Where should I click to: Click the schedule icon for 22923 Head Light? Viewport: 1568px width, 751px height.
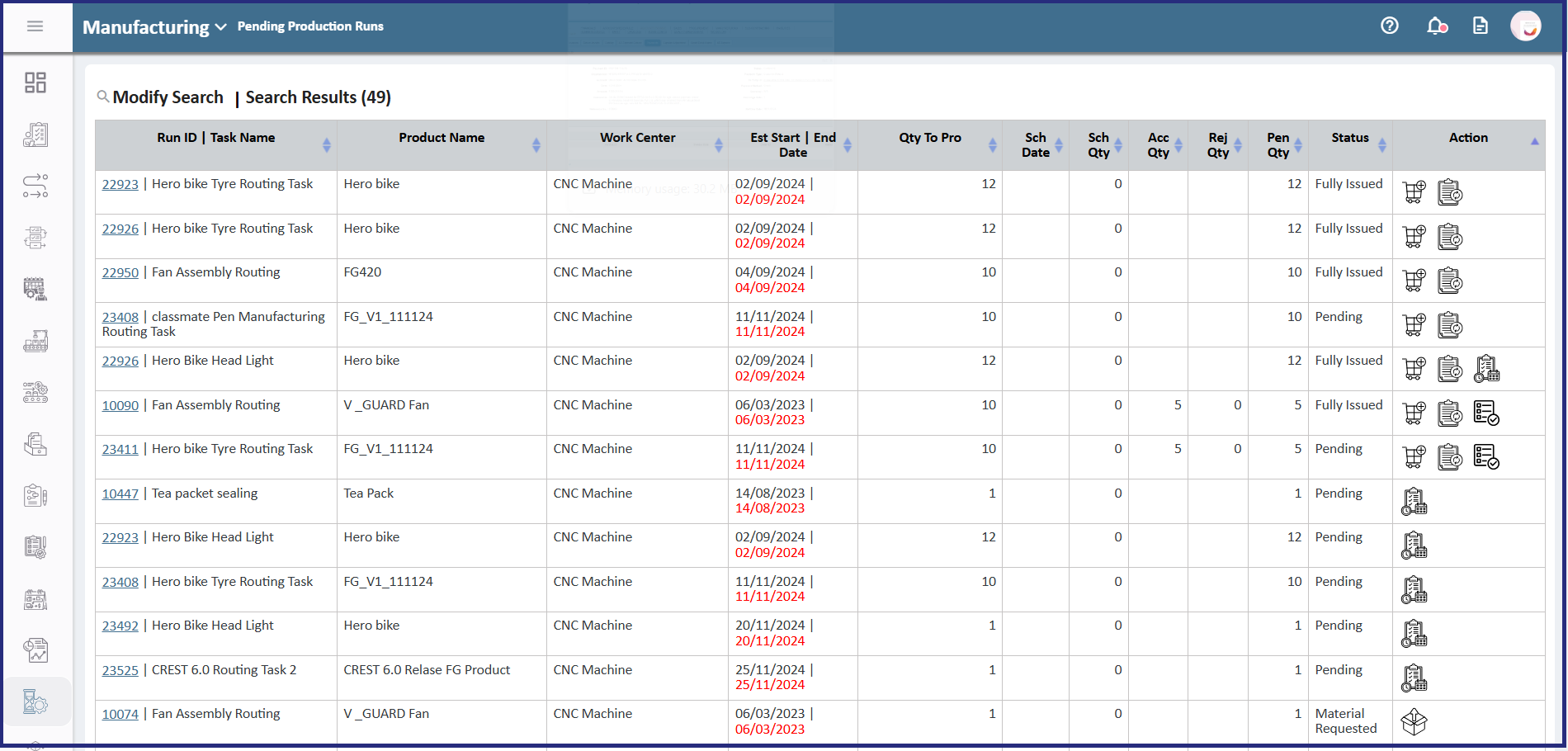1415,546
